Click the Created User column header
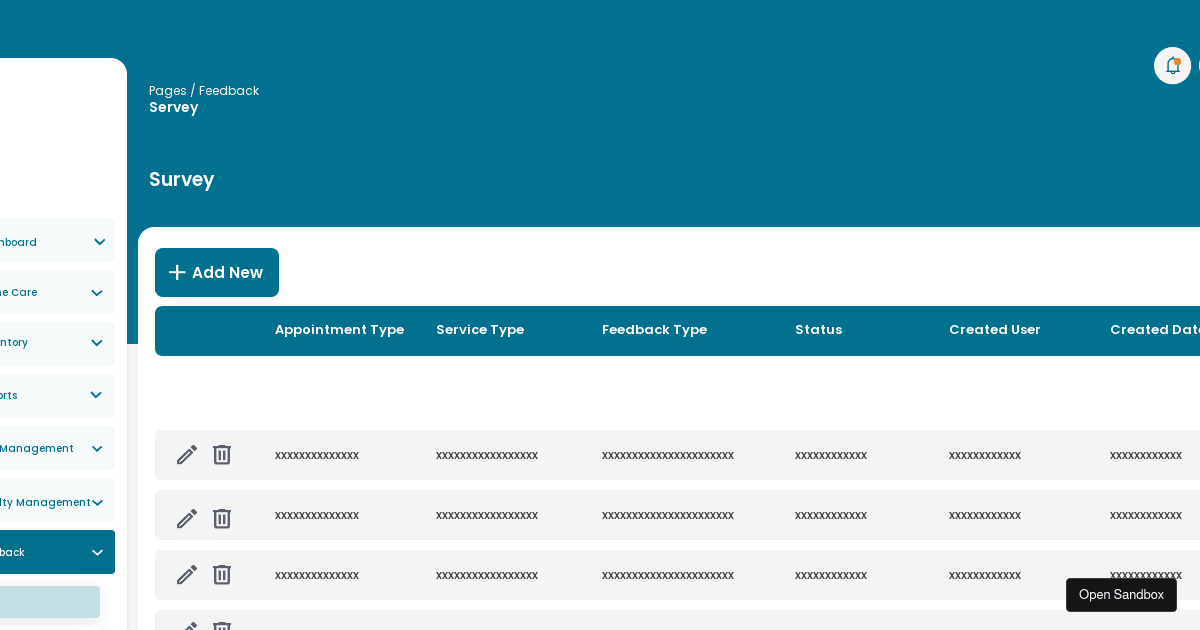Viewport: 1200px width, 630px height. pyautogui.click(x=995, y=330)
